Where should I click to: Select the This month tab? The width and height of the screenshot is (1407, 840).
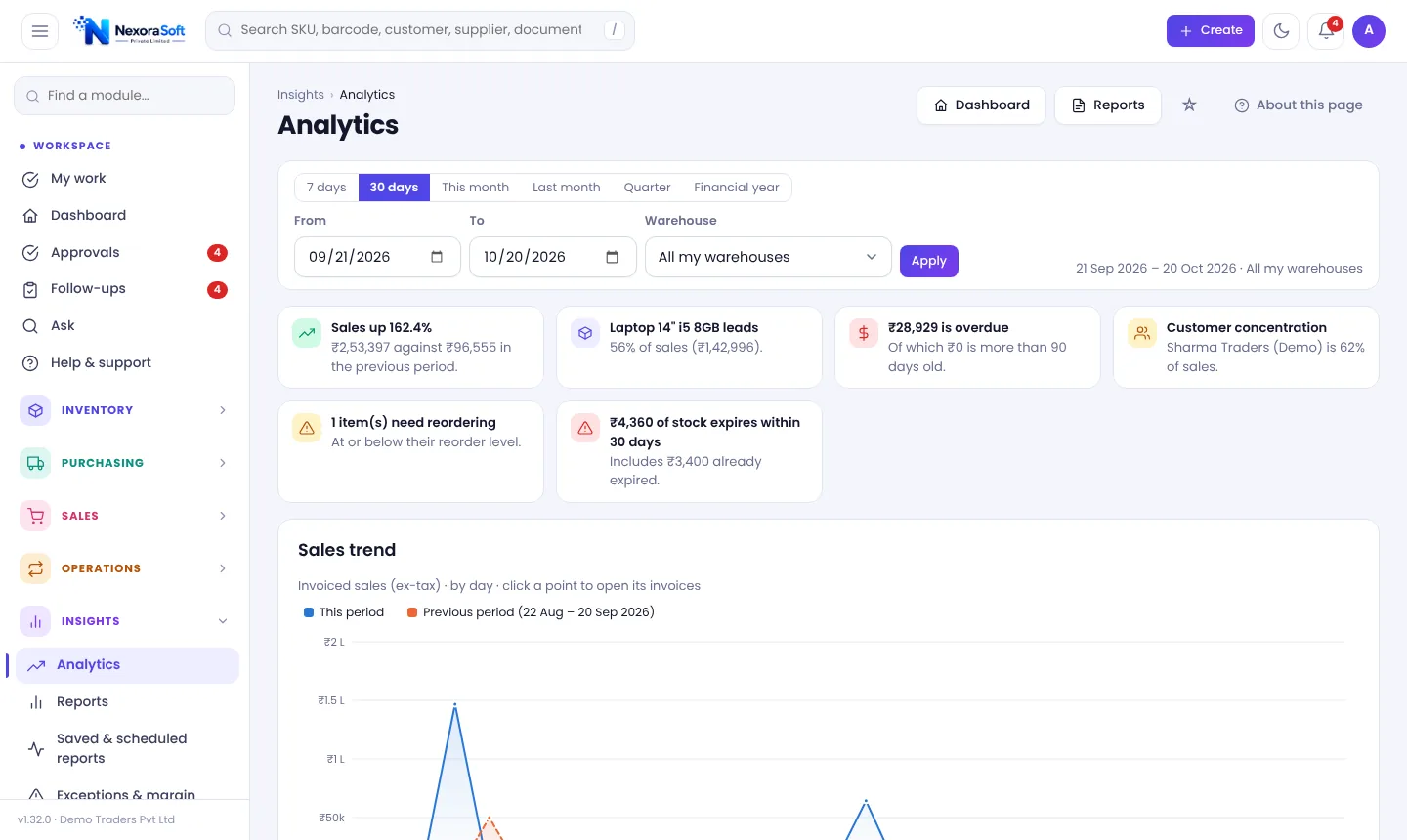[475, 188]
